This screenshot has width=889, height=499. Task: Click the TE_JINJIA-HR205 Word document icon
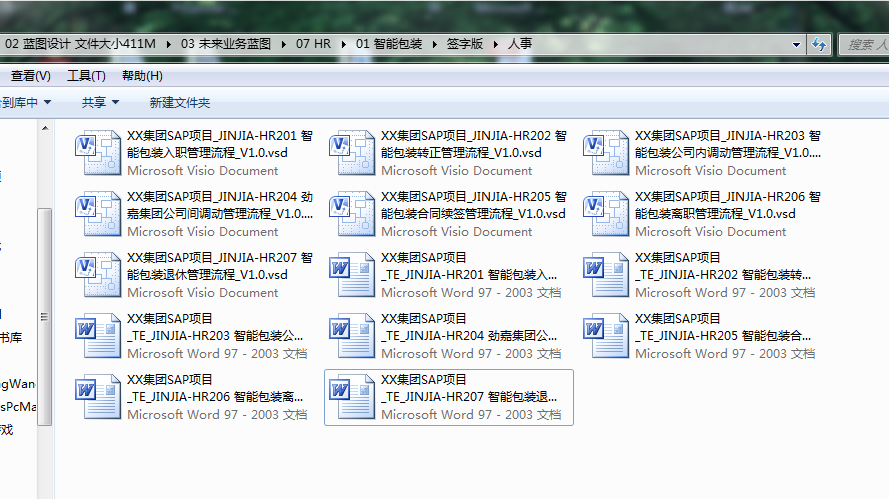606,336
